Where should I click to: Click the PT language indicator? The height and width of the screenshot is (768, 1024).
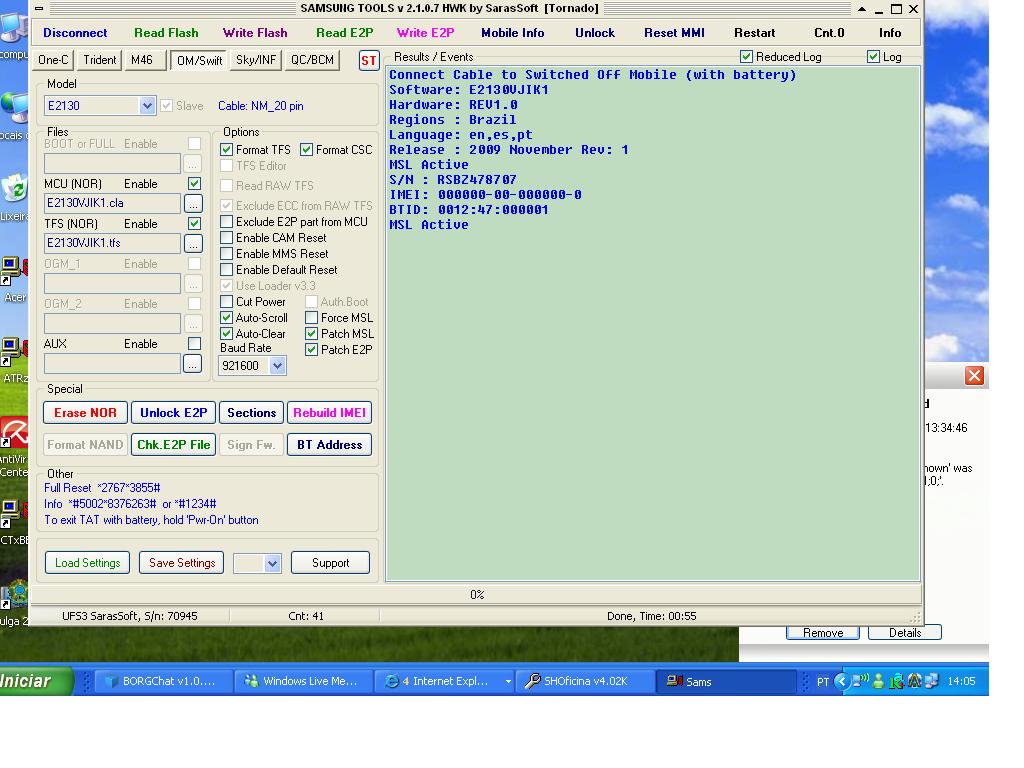(823, 682)
